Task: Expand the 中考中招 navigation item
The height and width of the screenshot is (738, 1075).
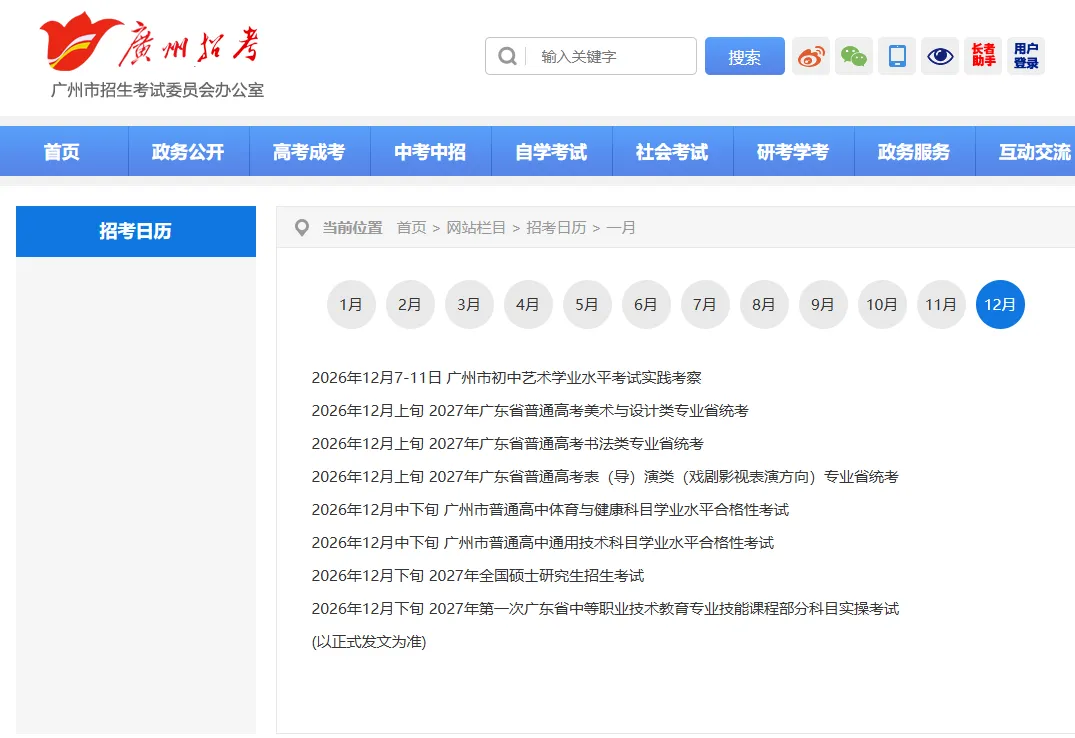Action: point(430,151)
